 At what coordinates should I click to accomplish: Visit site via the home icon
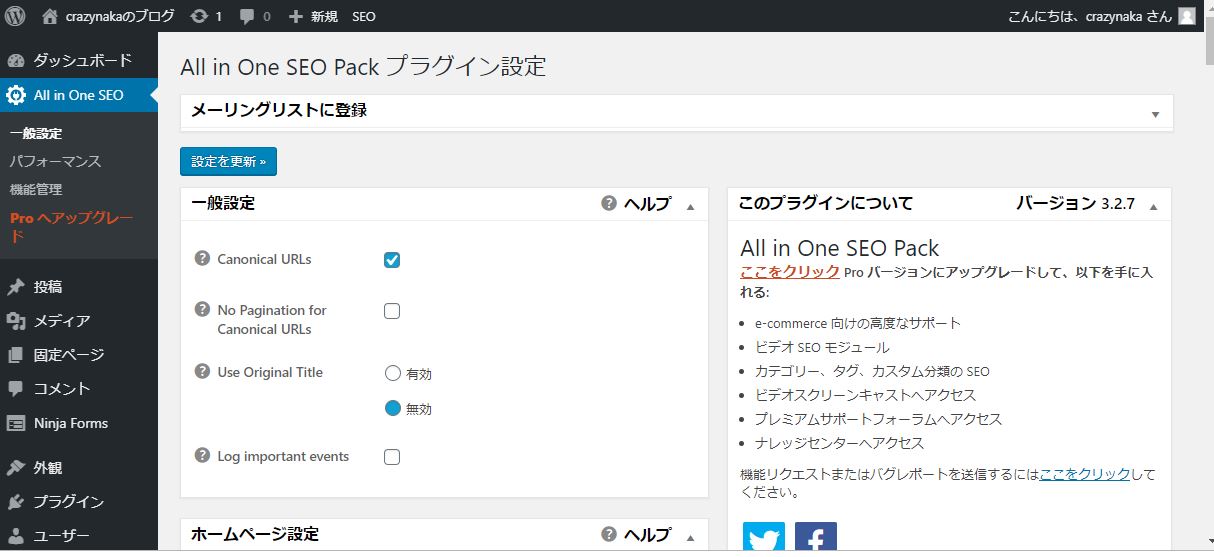pos(50,16)
